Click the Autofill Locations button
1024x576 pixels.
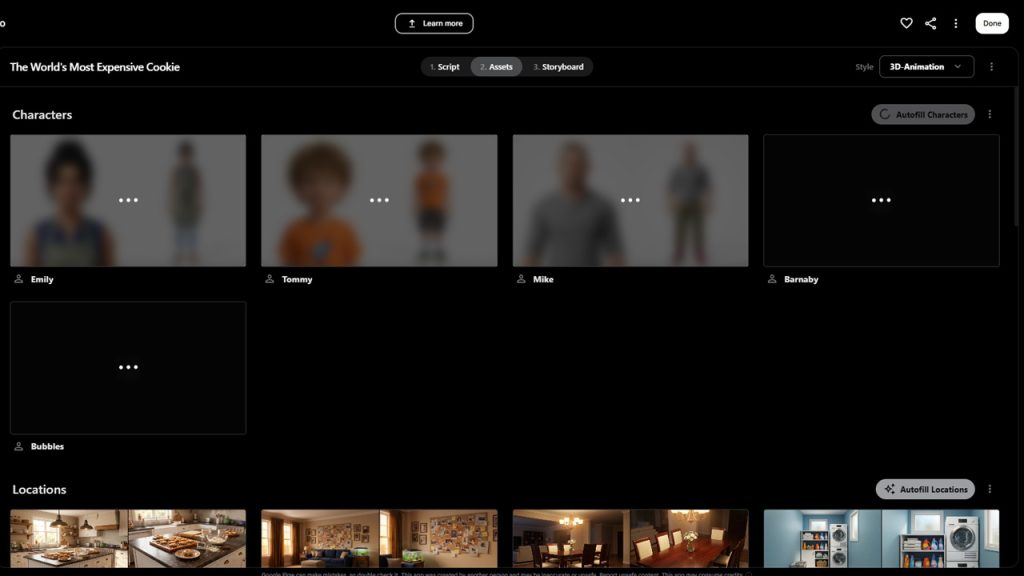925,489
